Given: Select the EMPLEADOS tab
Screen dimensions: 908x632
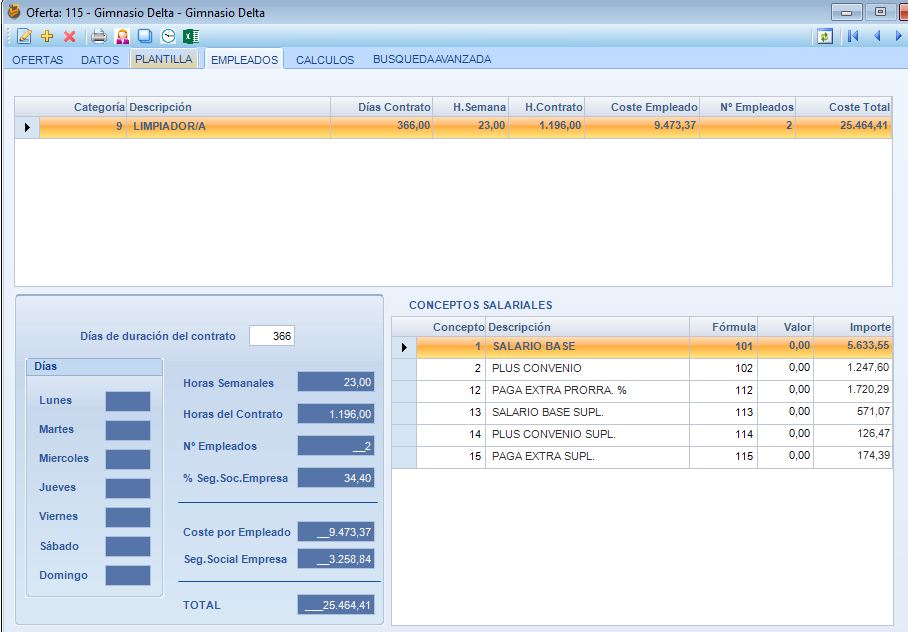Looking at the screenshot, I should click(x=244, y=60).
